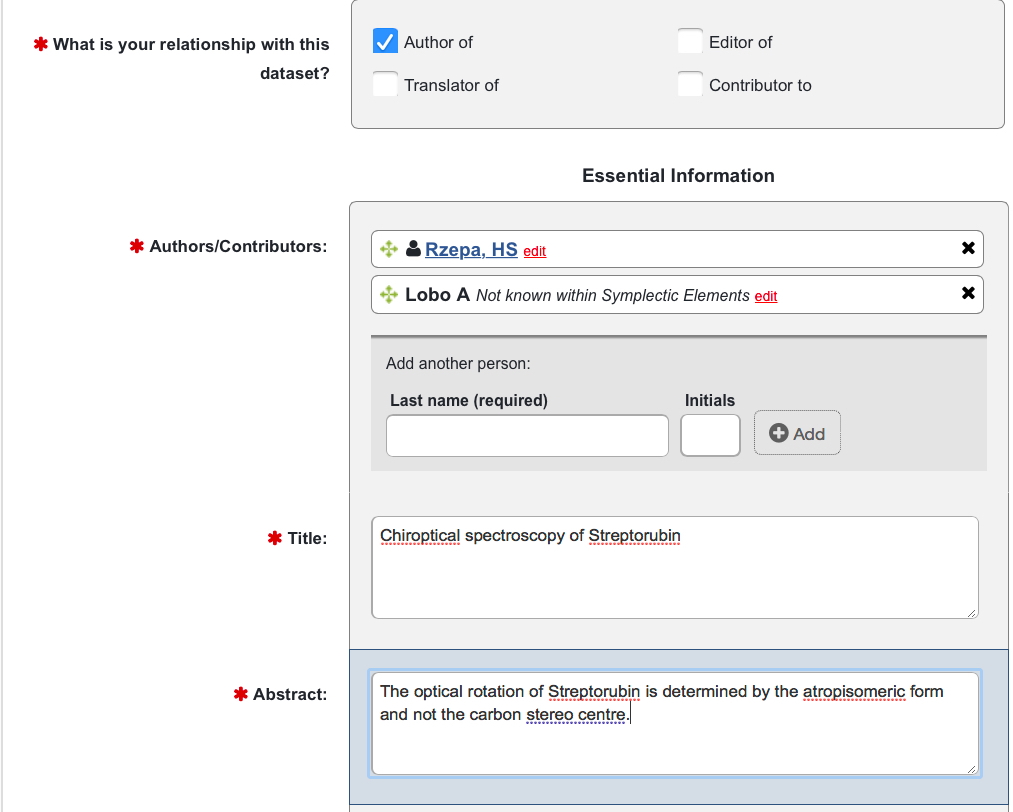The width and height of the screenshot is (1013, 812).
Task: Grab the Title textarea resize handle
Action: 972,612
